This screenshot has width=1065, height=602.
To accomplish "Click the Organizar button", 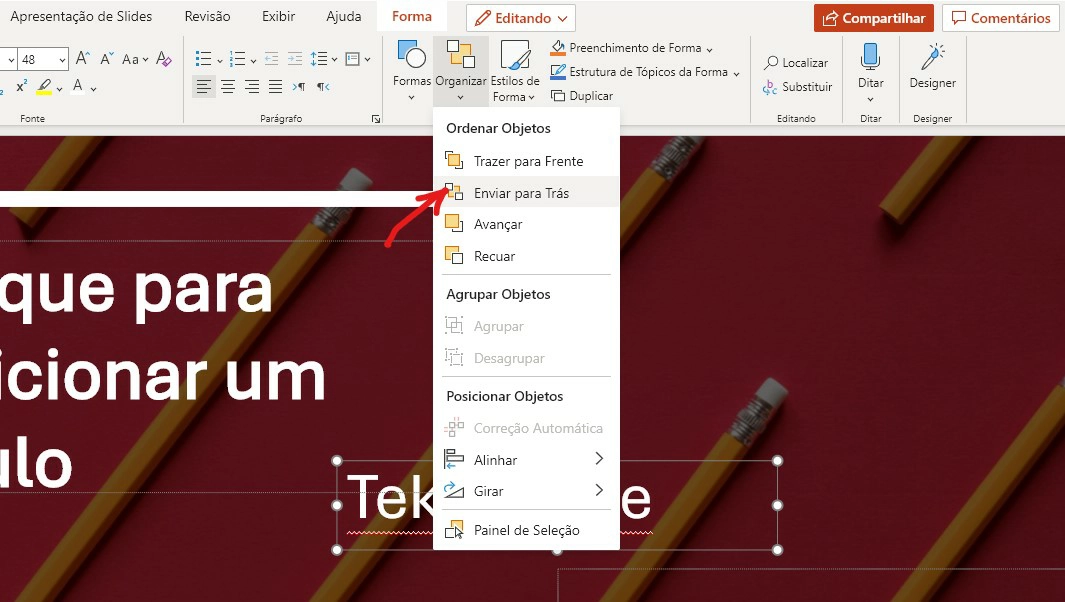I will [461, 71].
